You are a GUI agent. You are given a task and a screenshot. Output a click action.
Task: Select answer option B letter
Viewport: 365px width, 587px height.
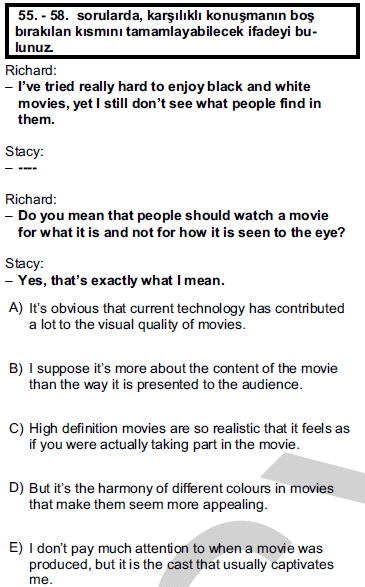point(15,368)
